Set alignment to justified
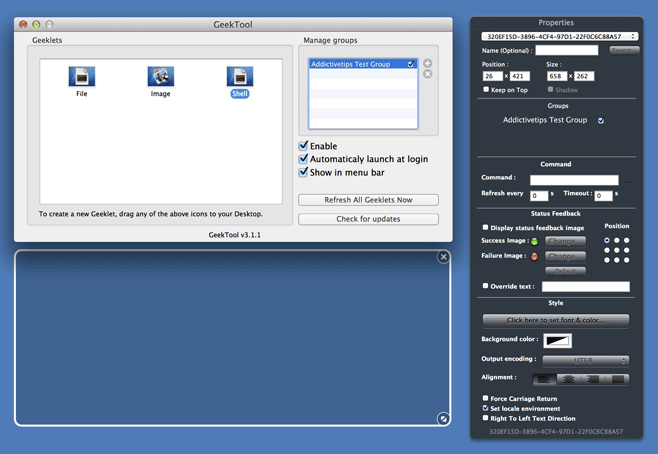The image size is (658, 454). click(x=617, y=379)
